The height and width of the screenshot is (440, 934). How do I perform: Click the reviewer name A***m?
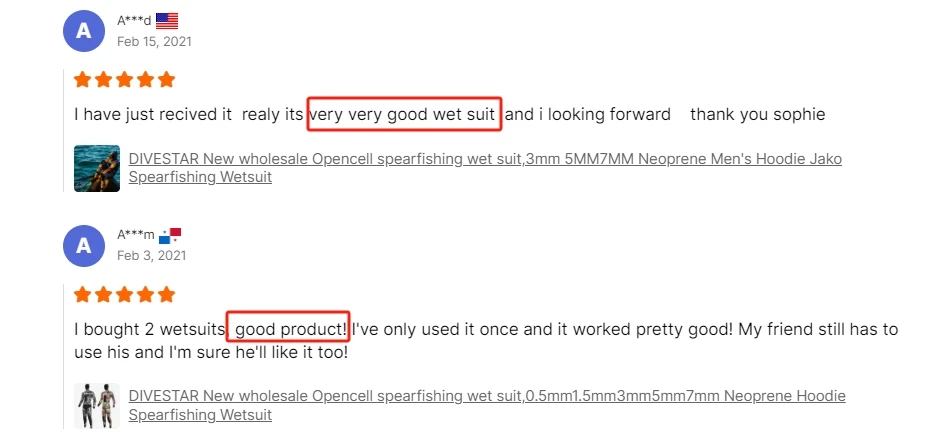click(x=136, y=235)
